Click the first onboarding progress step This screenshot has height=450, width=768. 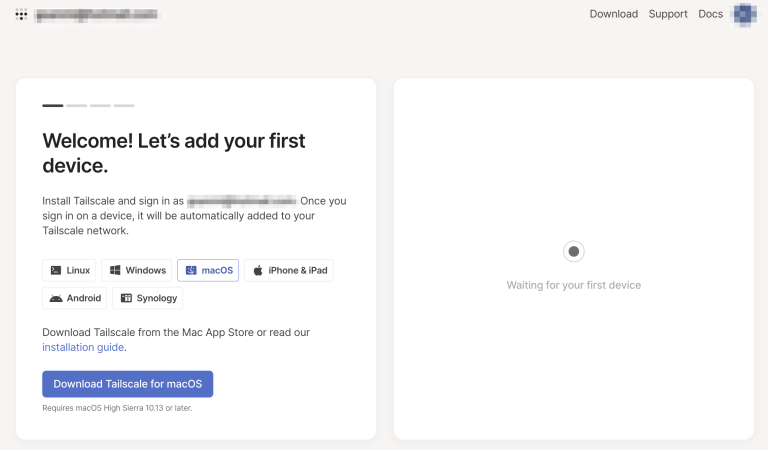pyautogui.click(x=52, y=105)
